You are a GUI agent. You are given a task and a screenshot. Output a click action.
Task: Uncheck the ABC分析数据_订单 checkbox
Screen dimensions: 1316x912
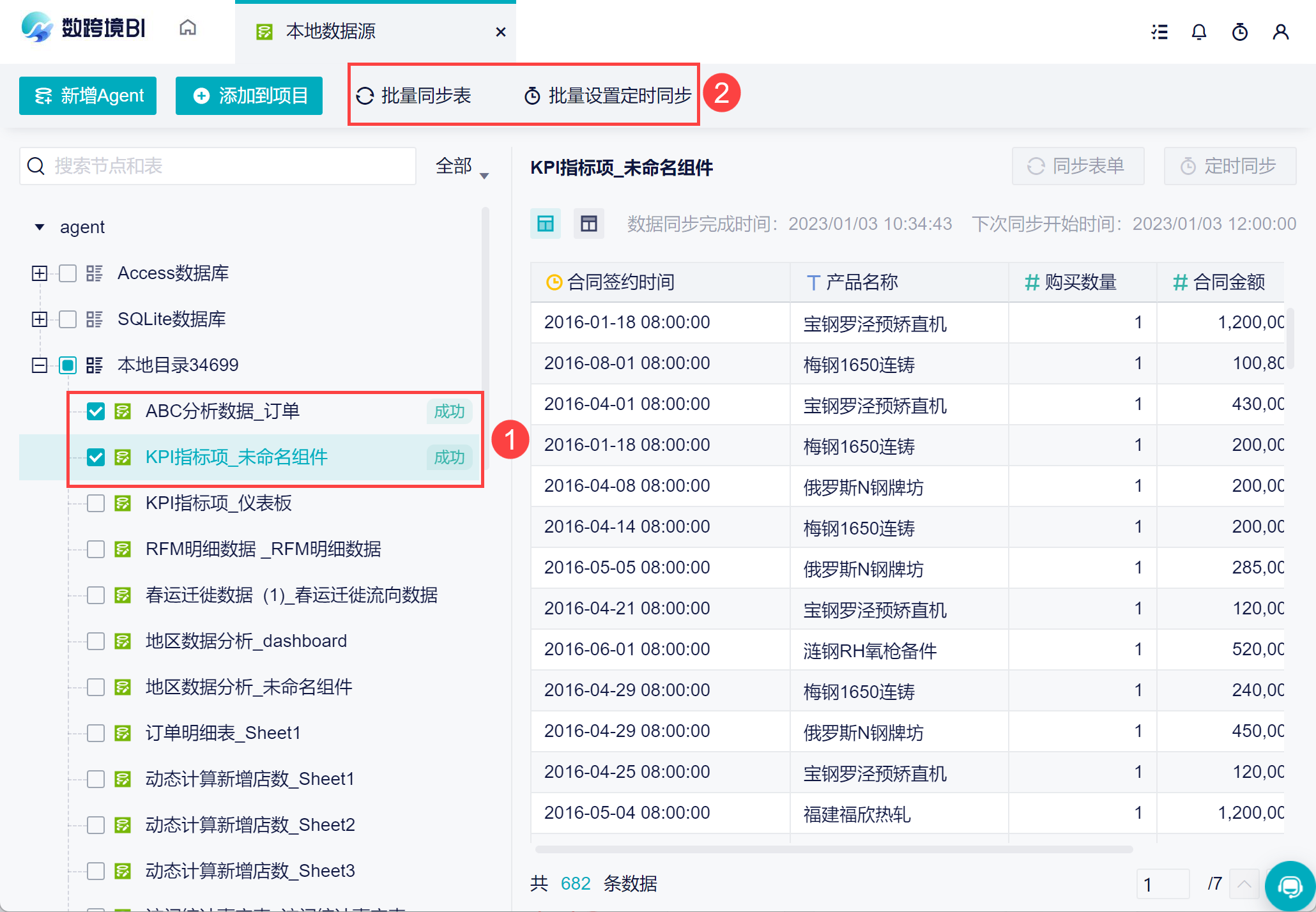click(96, 411)
